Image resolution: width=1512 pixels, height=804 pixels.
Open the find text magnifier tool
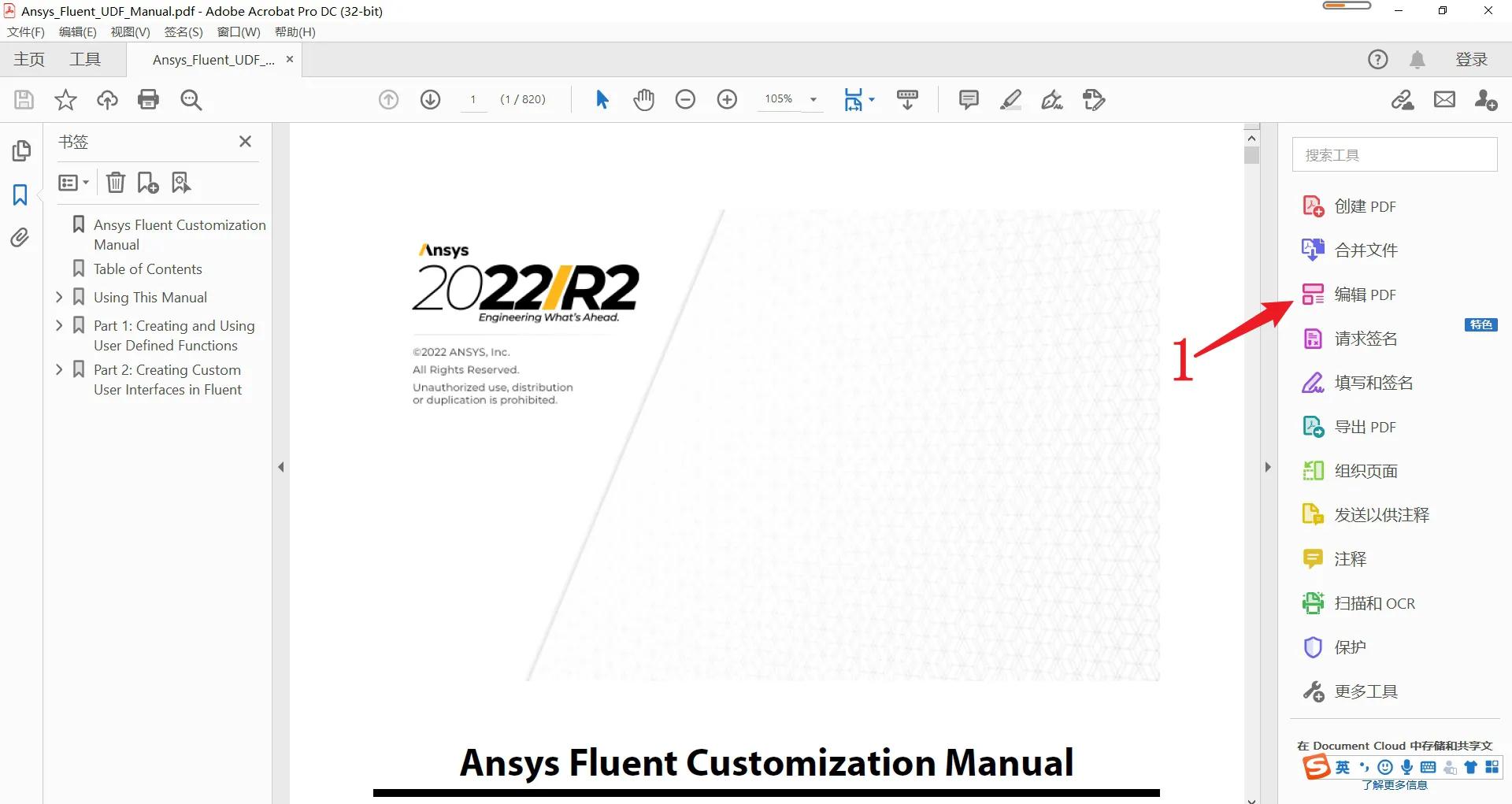(191, 99)
